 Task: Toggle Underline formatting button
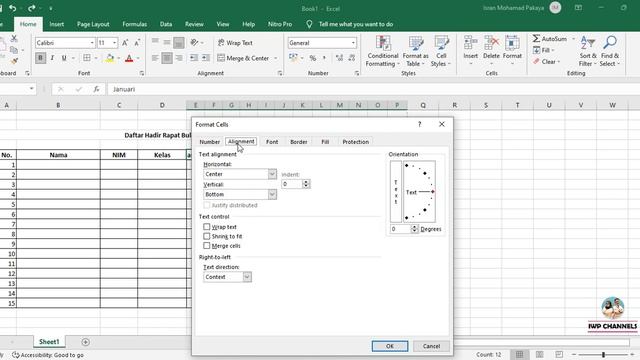64,58
